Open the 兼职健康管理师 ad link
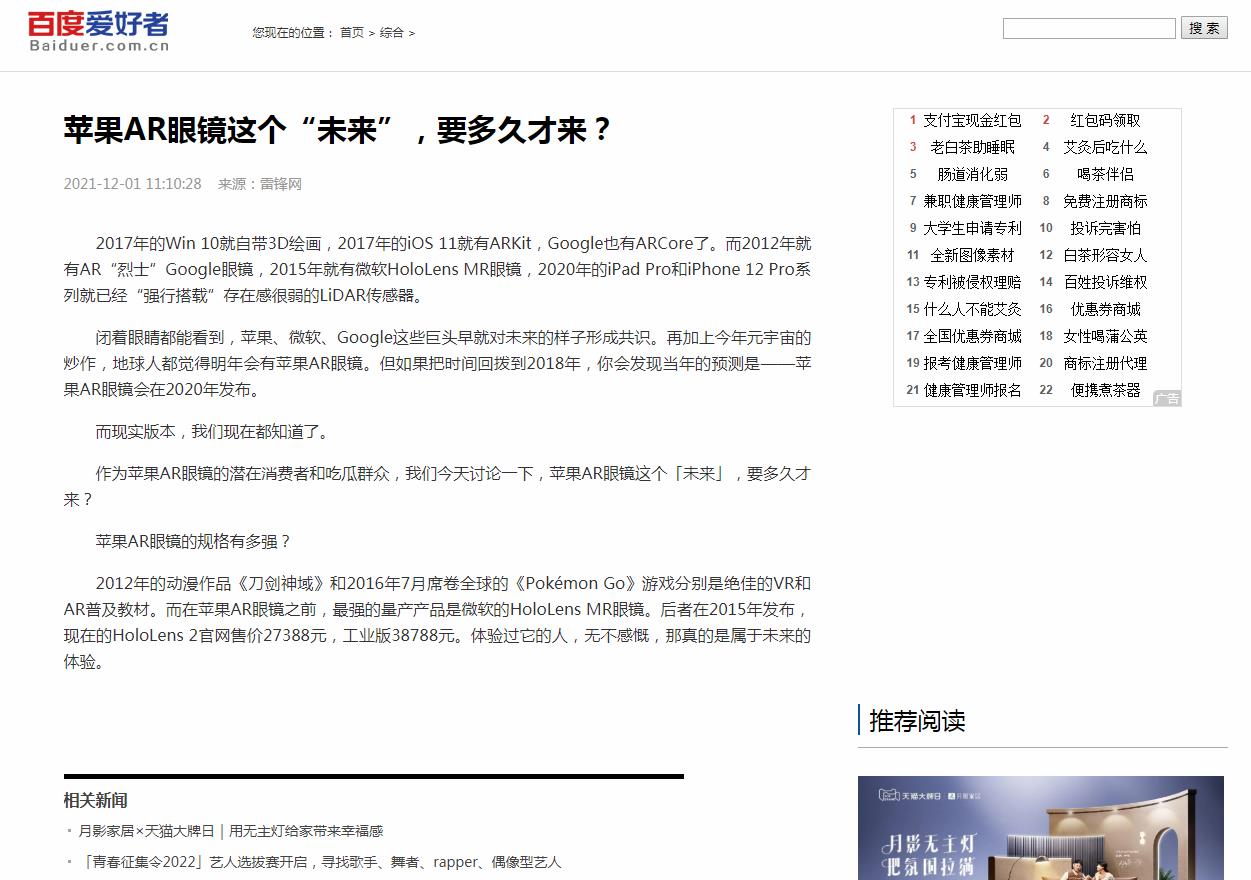This screenshot has height=880, width=1251. coord(972,201)
